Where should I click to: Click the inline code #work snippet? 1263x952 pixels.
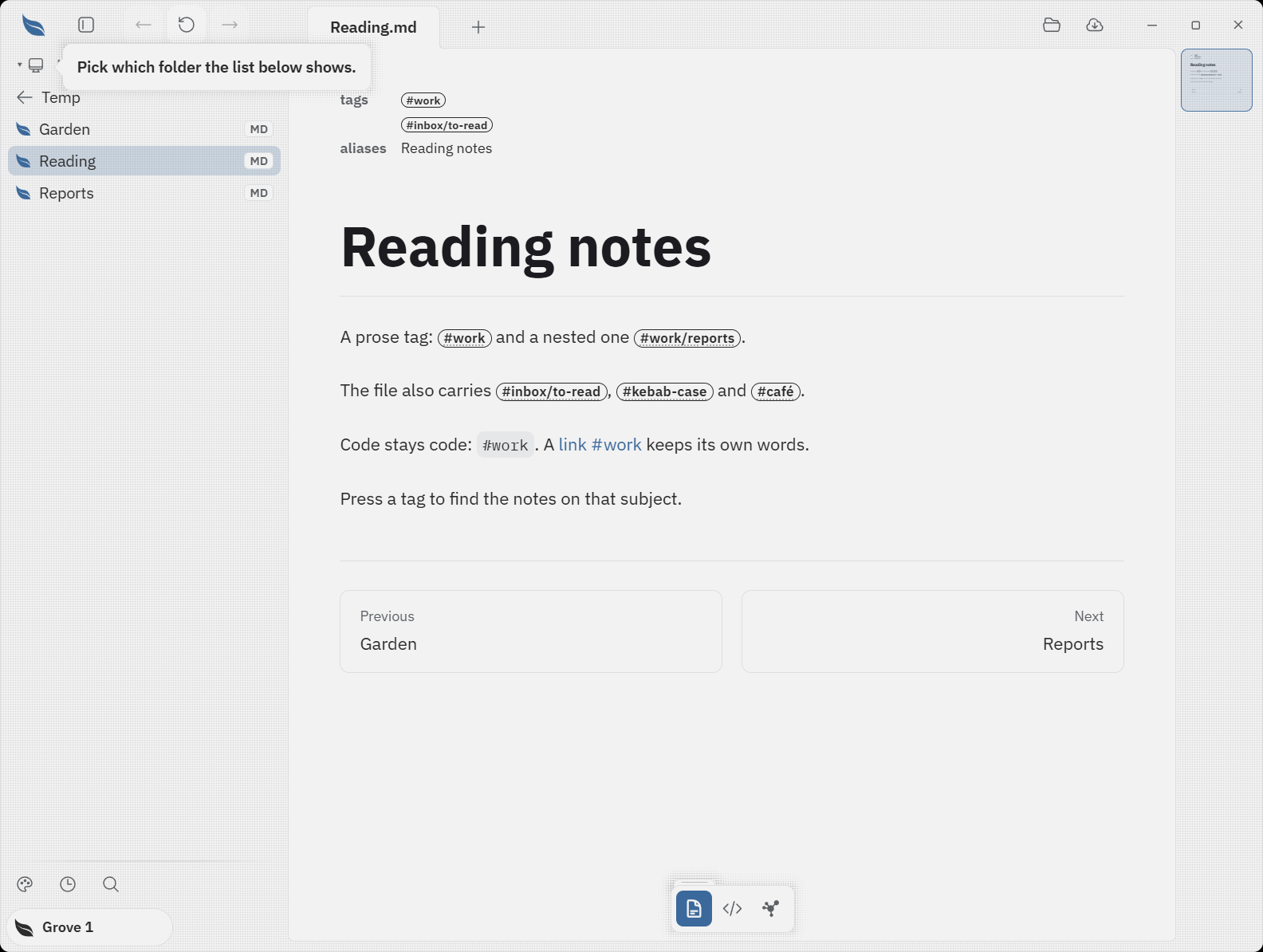(x=505, y=445)
